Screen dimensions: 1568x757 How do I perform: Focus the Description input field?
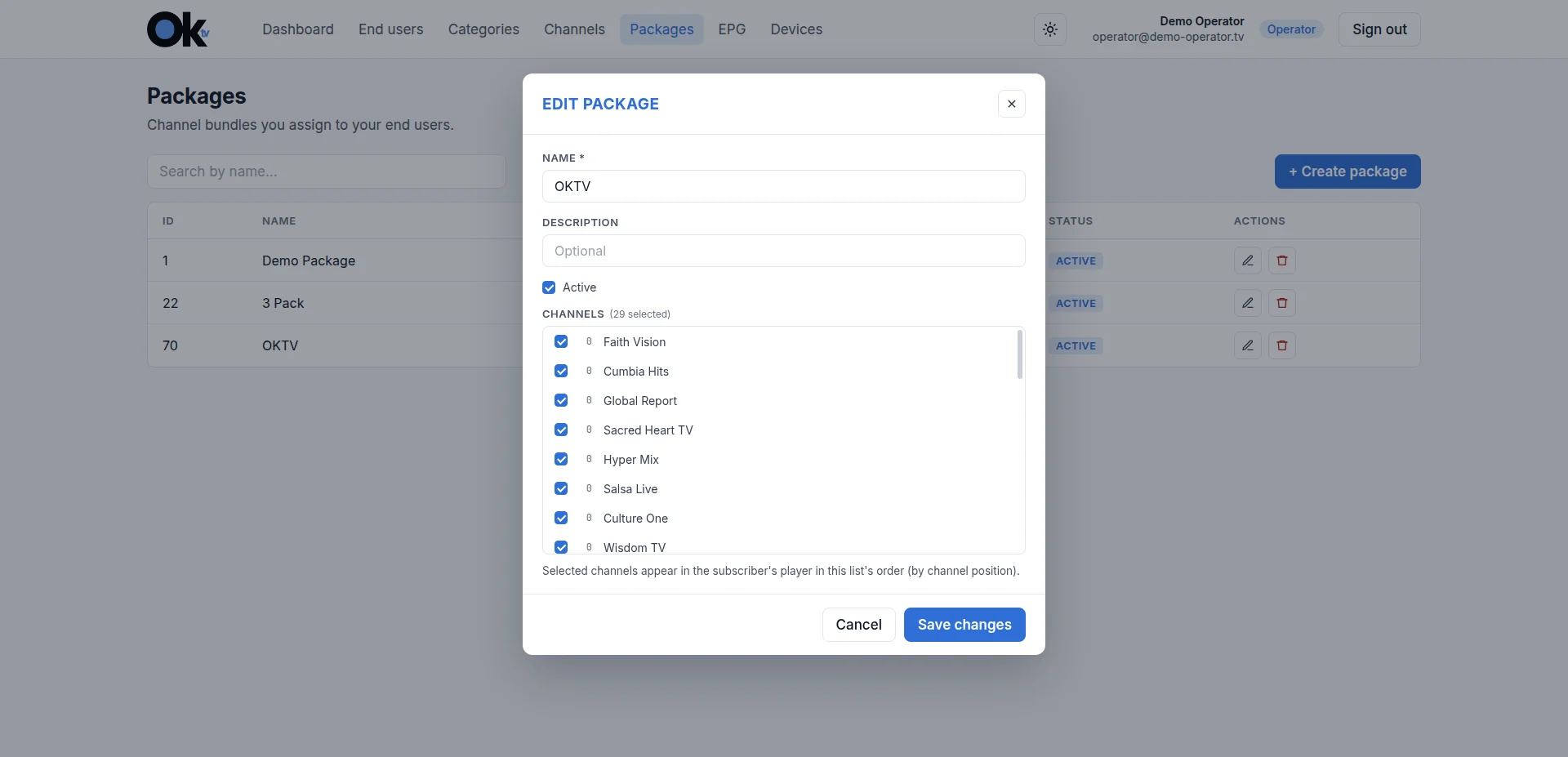784,251
